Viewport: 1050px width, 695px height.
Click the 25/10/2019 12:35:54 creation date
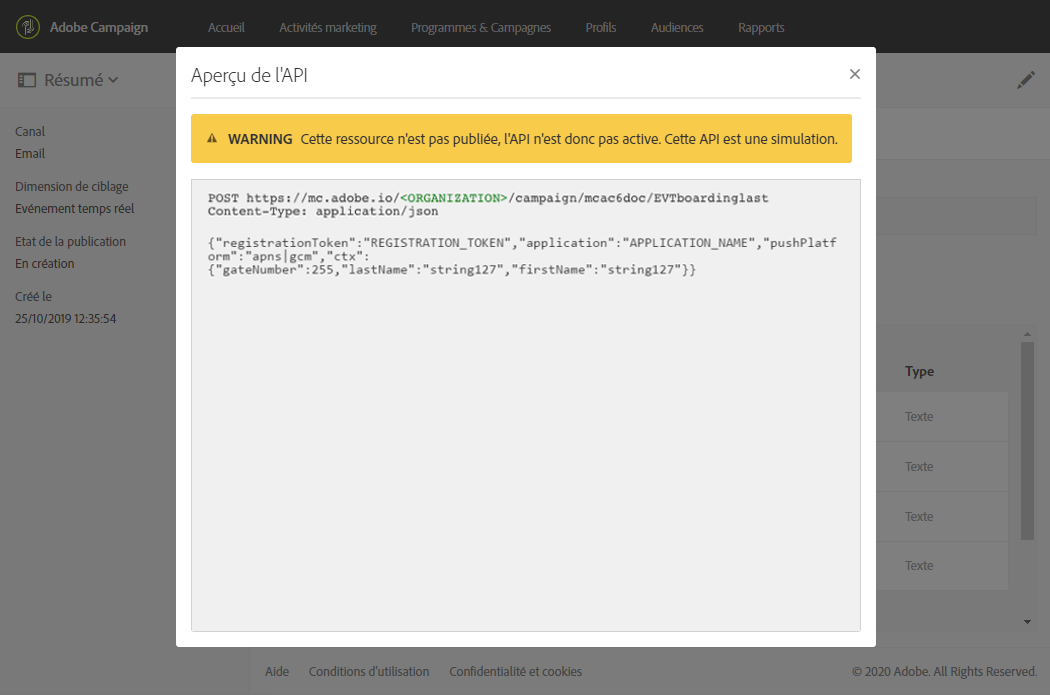click(66, 319)
